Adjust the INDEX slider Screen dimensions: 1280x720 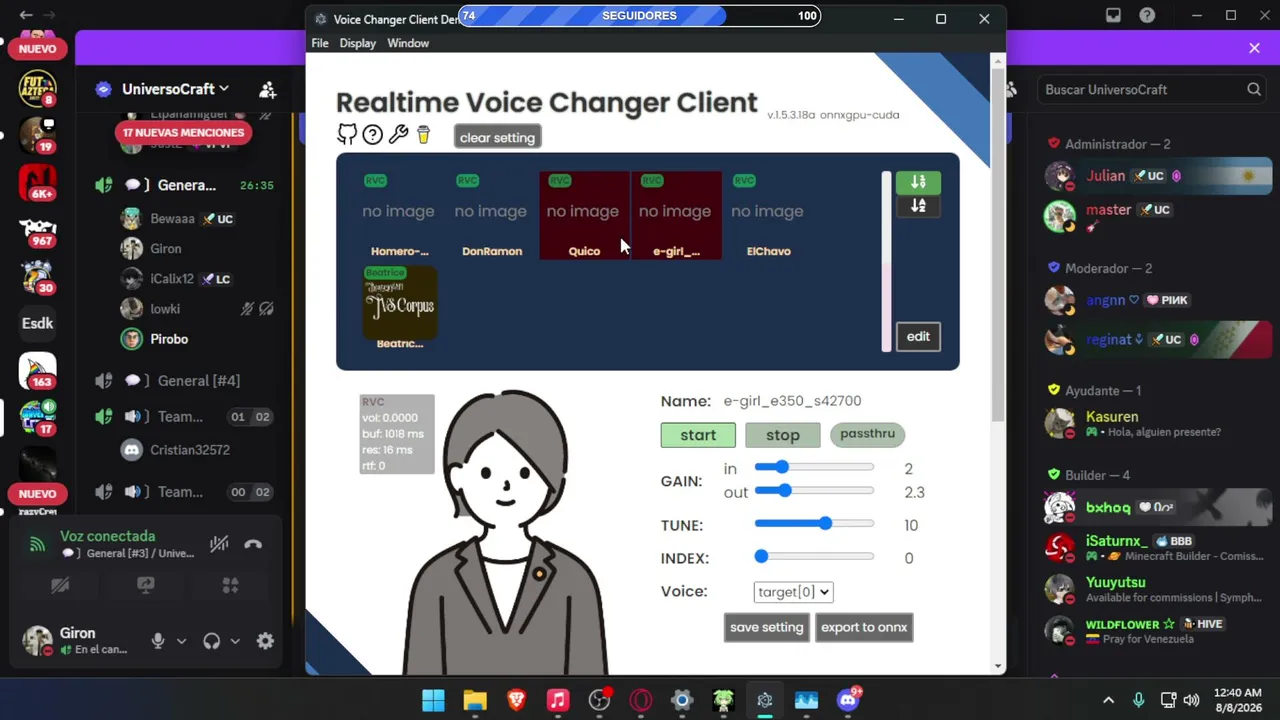814,557
